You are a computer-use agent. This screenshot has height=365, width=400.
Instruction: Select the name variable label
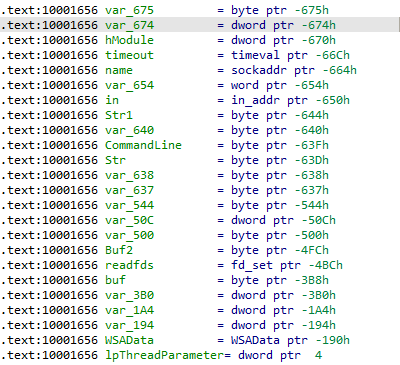[x=119, y=70]
